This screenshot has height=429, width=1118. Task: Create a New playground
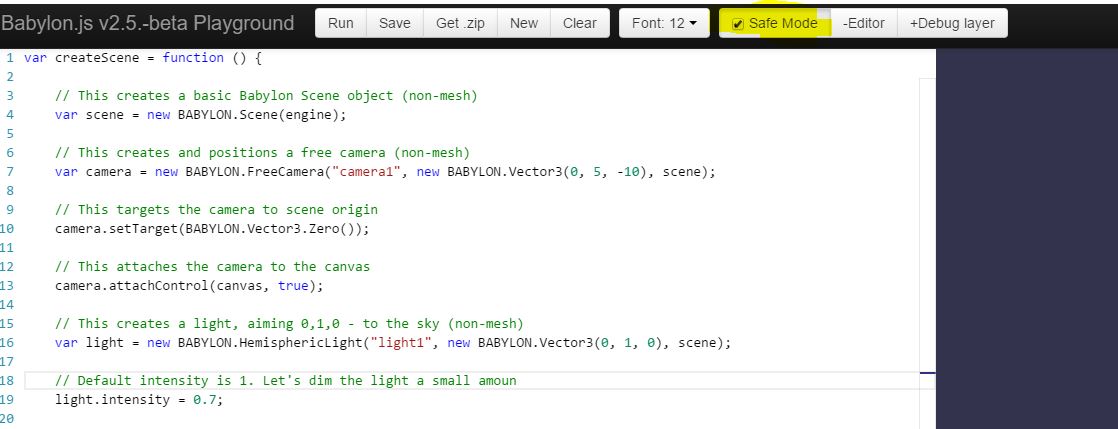click(x=523, y=23)
